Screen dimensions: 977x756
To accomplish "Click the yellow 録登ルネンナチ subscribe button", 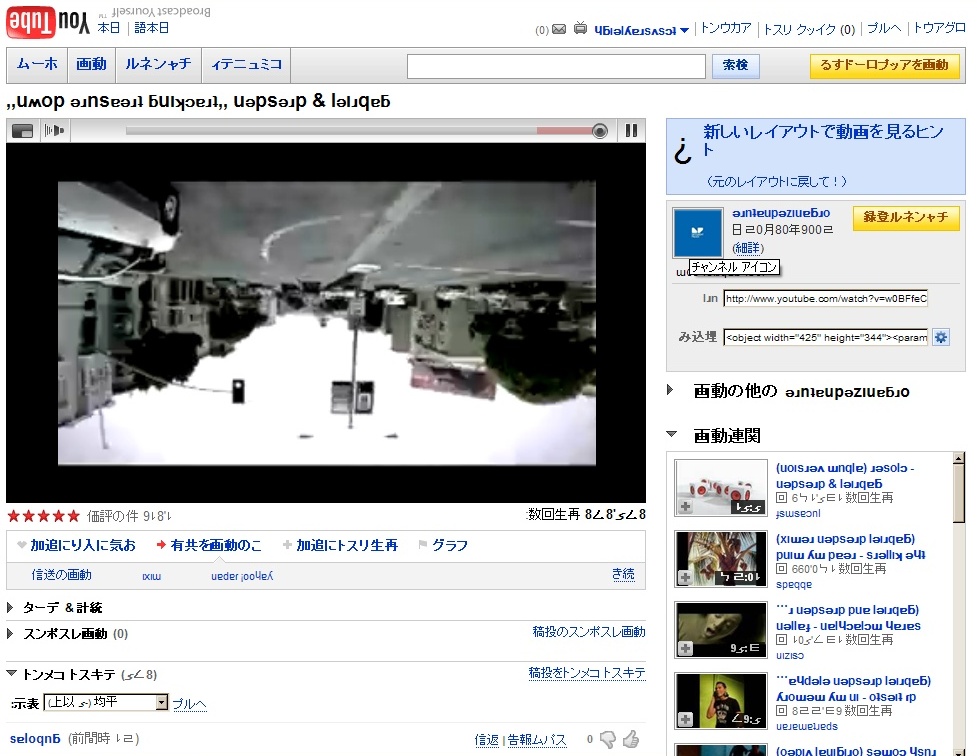I will pyautogui.click(x=905, y=218).
